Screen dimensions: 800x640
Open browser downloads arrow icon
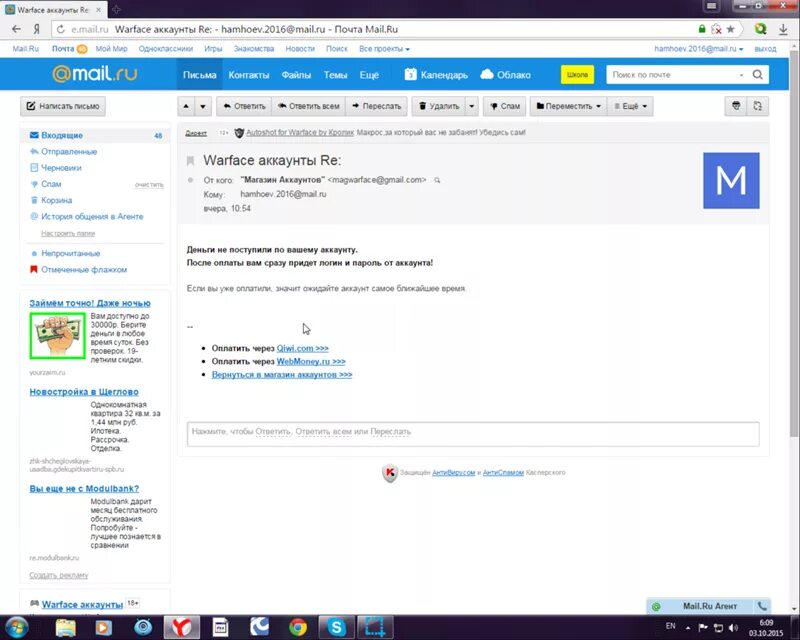click(x=783, y=29)
